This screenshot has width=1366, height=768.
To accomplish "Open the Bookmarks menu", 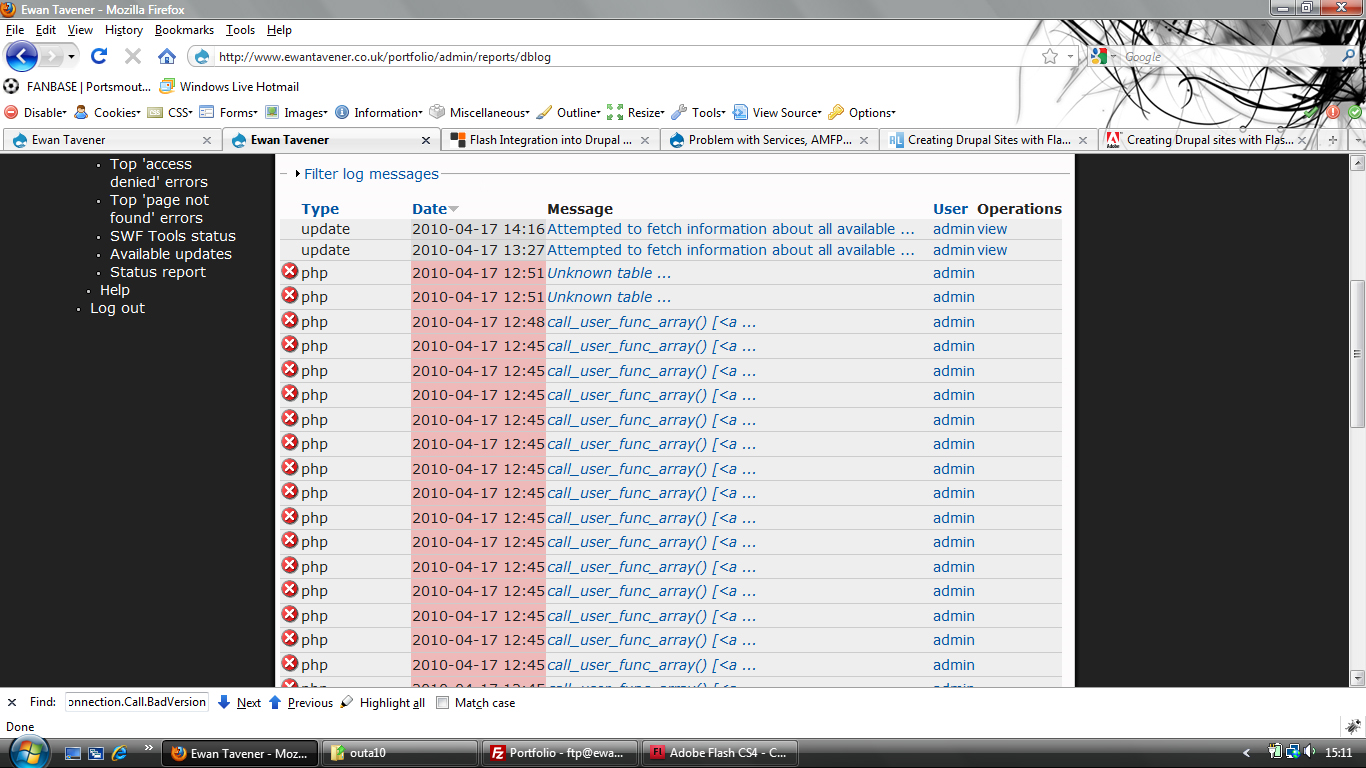I will [184, 30].
